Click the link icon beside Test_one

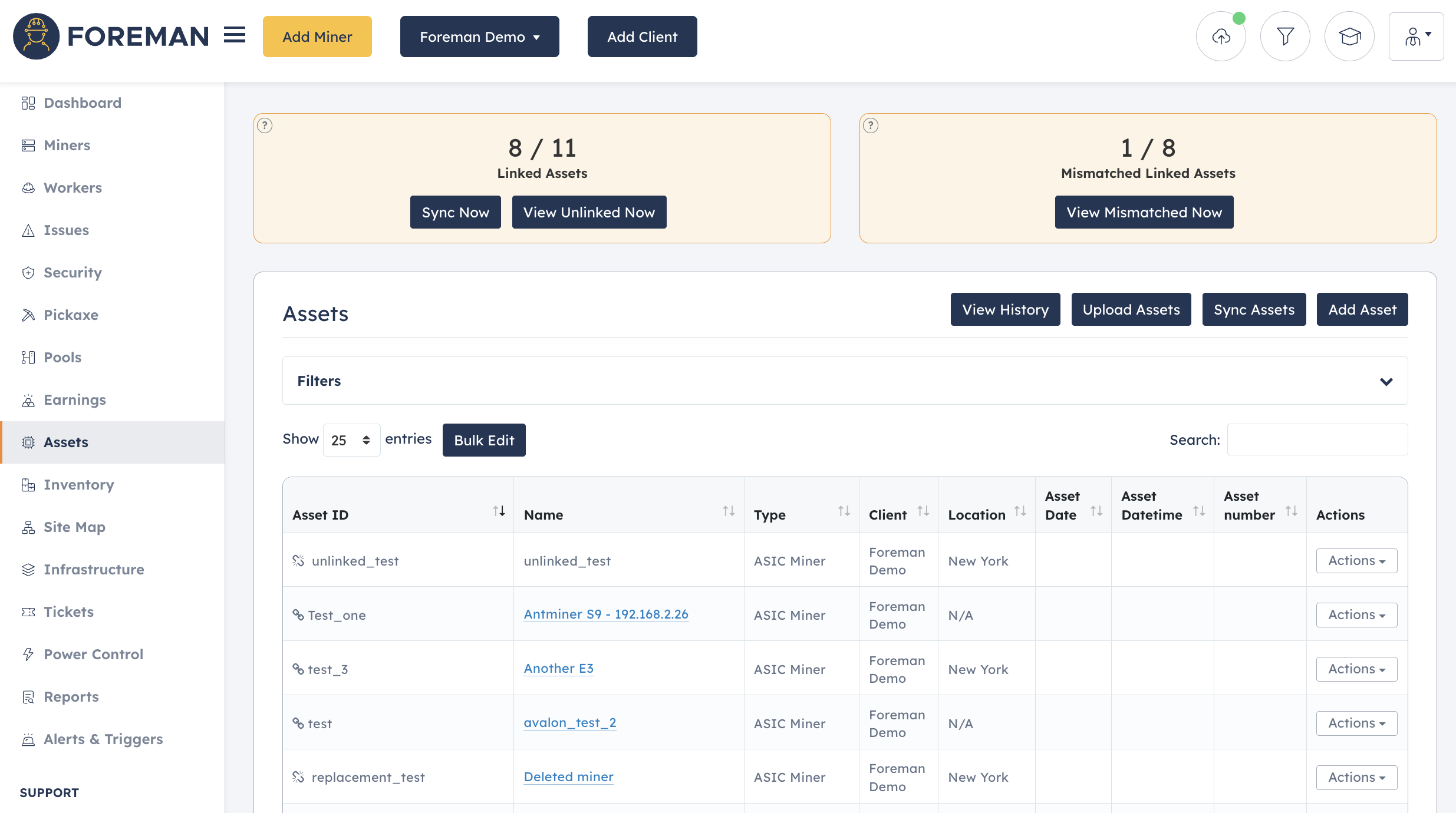click(298, 615)
